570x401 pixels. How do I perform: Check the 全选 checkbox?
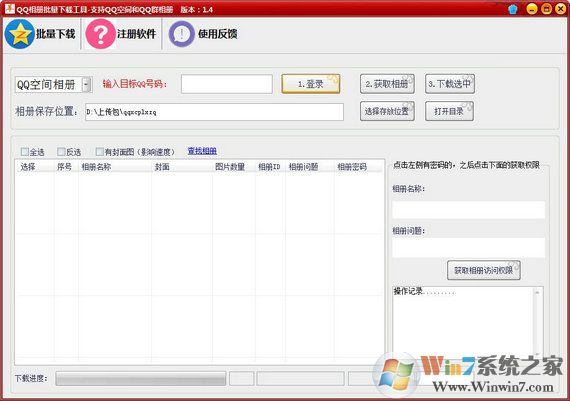pyautogui.click(x=25, y=152)
